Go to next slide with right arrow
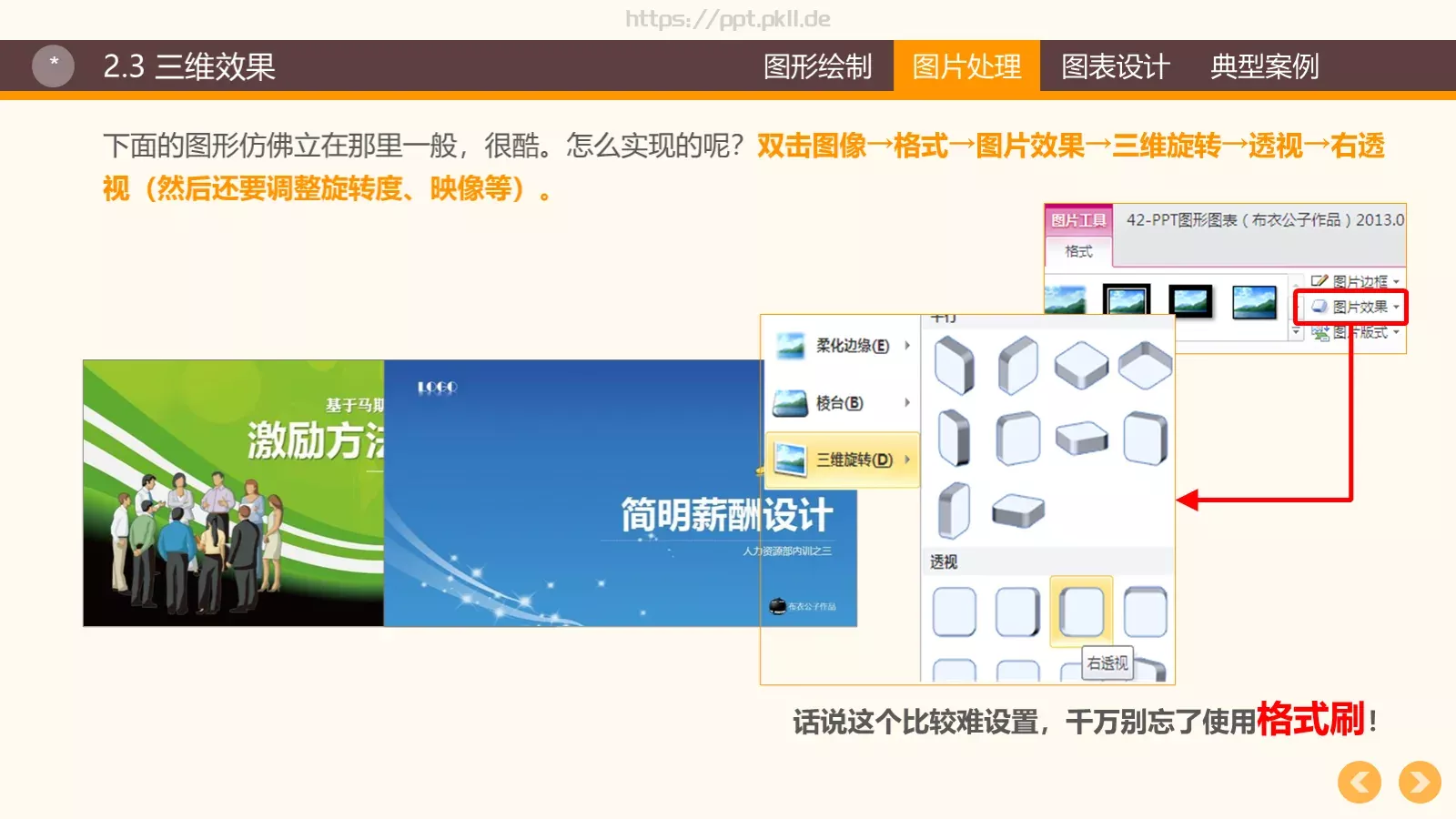 click(1420, 782)
